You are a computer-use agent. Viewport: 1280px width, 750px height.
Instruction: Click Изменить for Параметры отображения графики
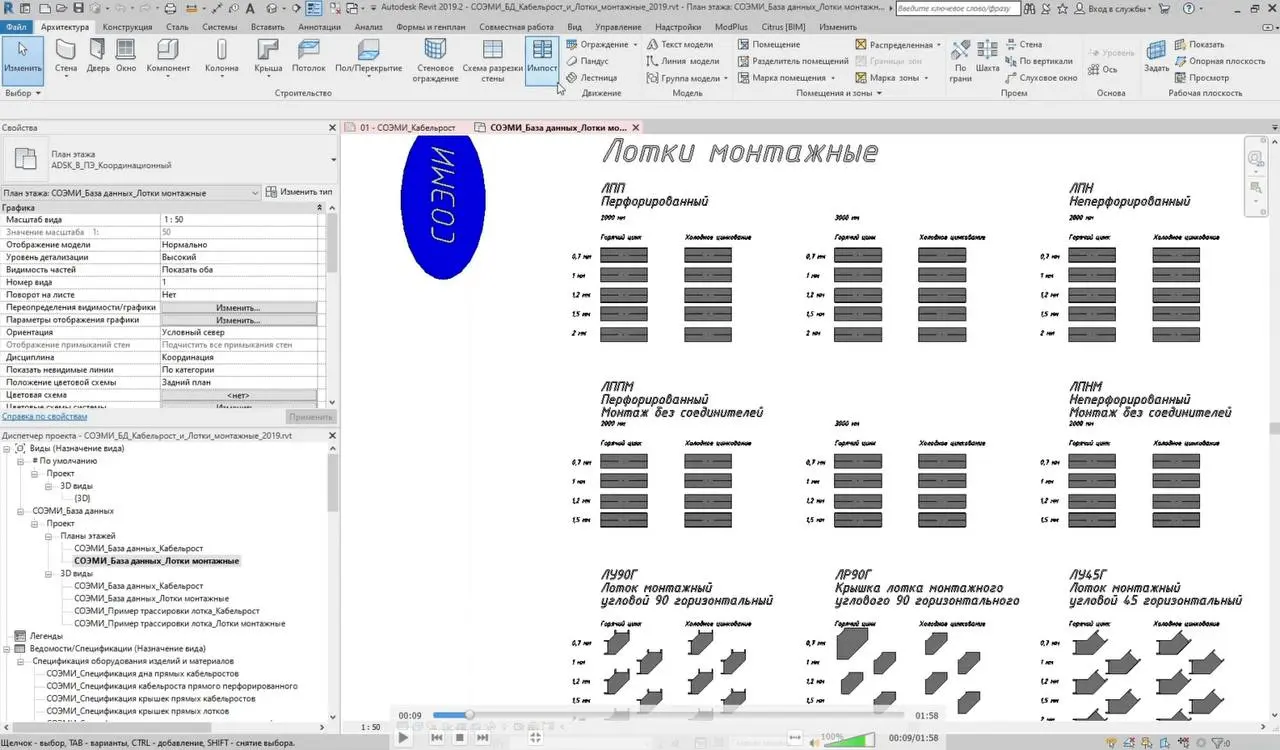pos(238,320)
